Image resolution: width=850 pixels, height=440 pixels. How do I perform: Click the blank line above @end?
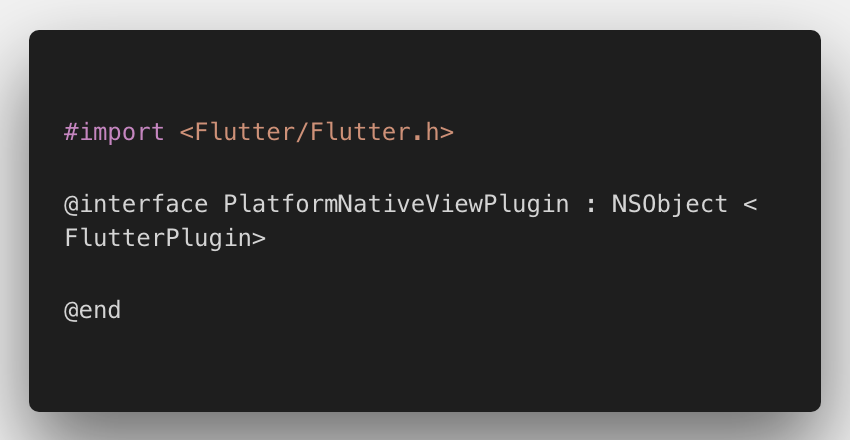pyautogui.click(x=425, y=275)
